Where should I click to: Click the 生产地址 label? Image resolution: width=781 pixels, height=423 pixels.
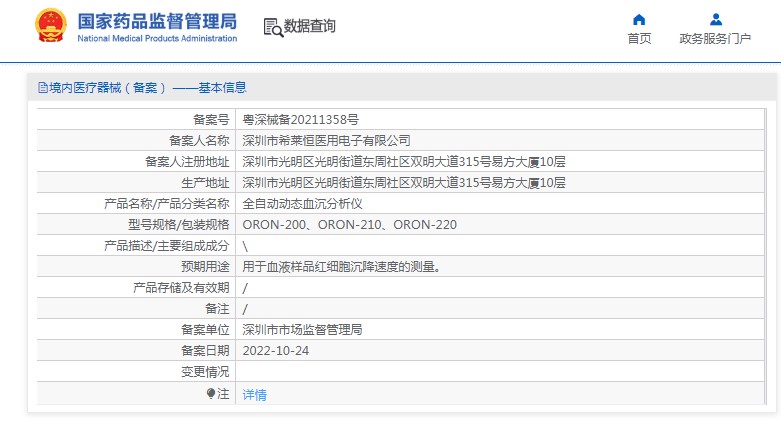point(205,182)
